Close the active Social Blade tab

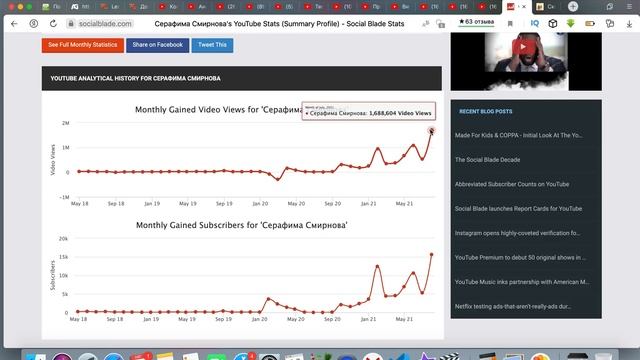point(524,7)
